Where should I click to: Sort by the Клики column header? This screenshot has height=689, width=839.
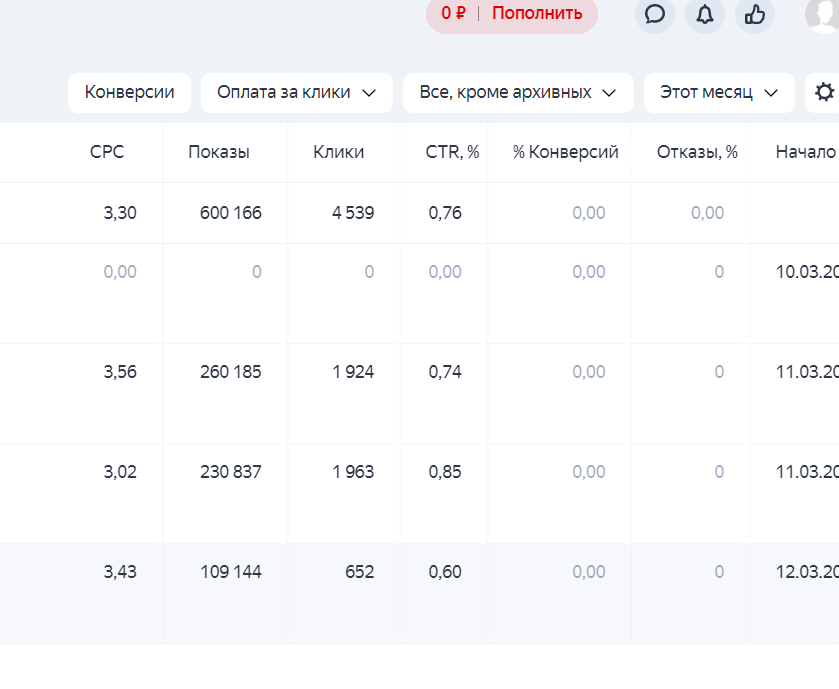(338, 152)
